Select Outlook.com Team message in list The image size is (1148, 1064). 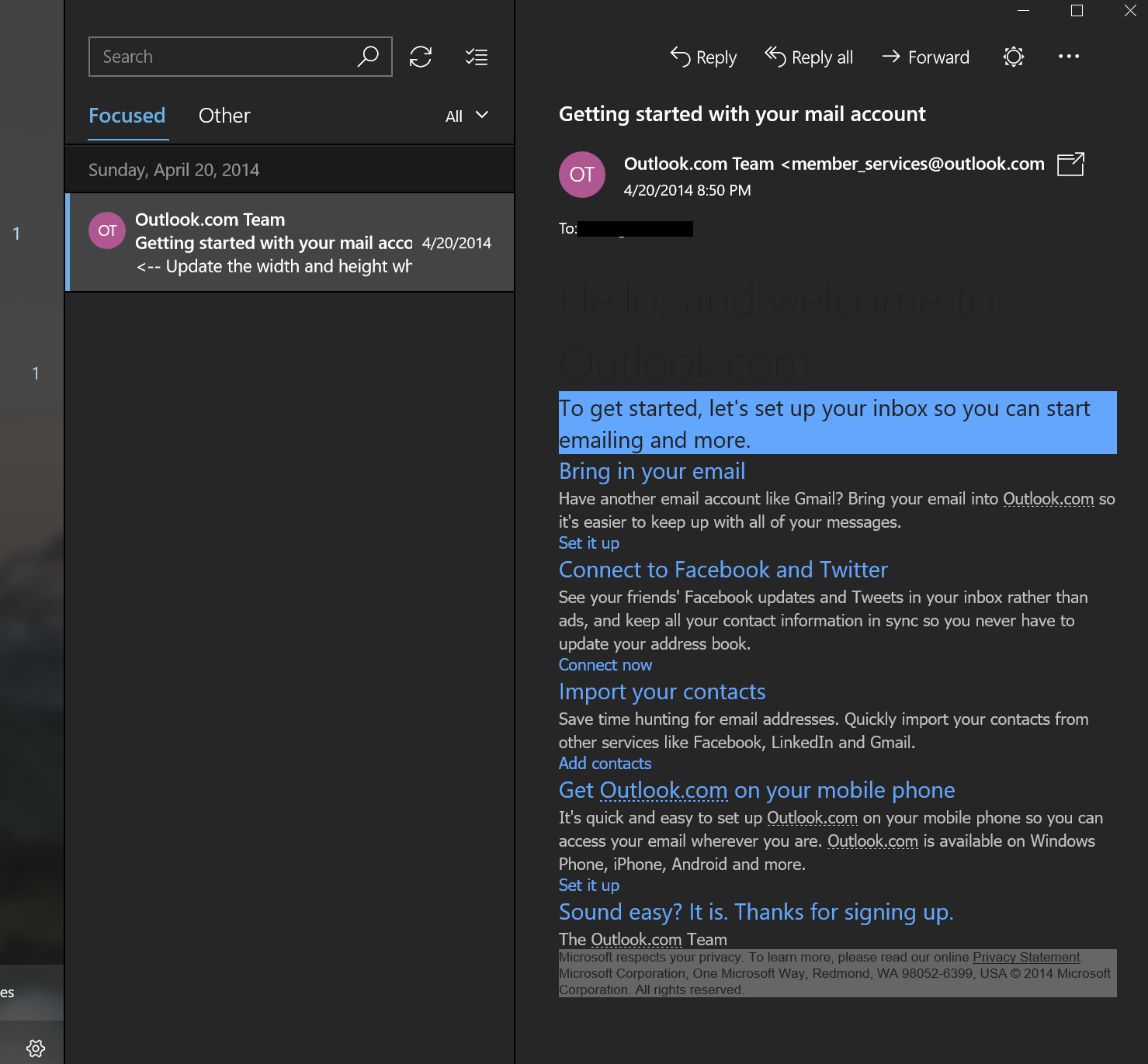(290, 242)
